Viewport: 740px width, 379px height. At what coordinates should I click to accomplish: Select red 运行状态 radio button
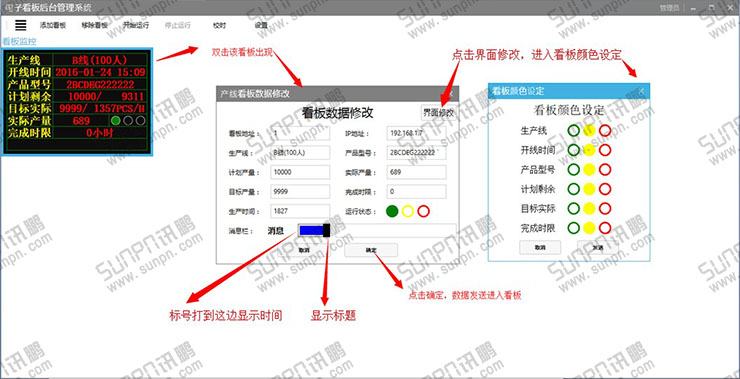click(x=423, y=211)
